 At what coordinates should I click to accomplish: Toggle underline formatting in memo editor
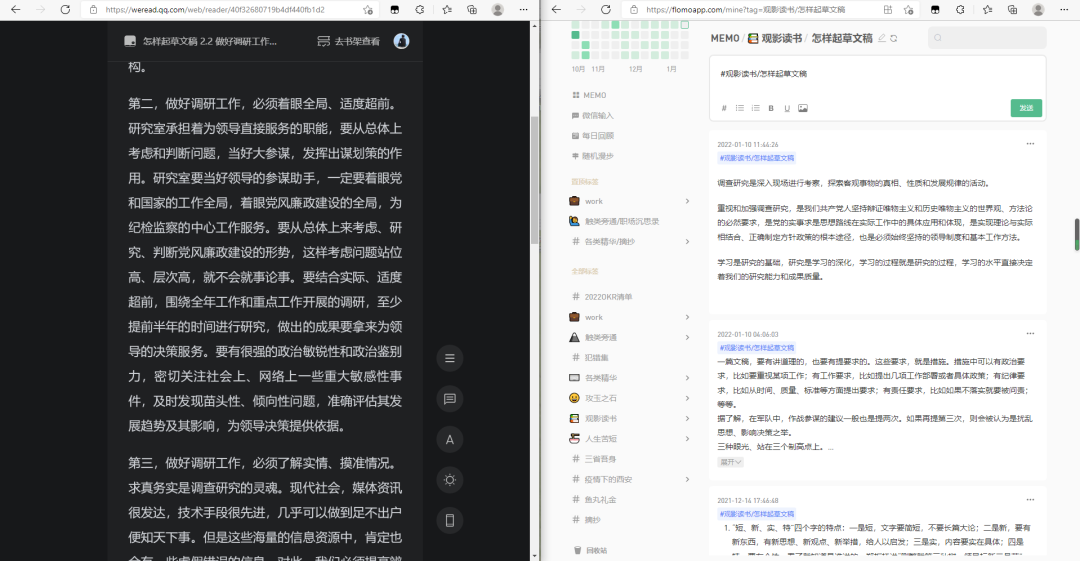coord(787,108)
